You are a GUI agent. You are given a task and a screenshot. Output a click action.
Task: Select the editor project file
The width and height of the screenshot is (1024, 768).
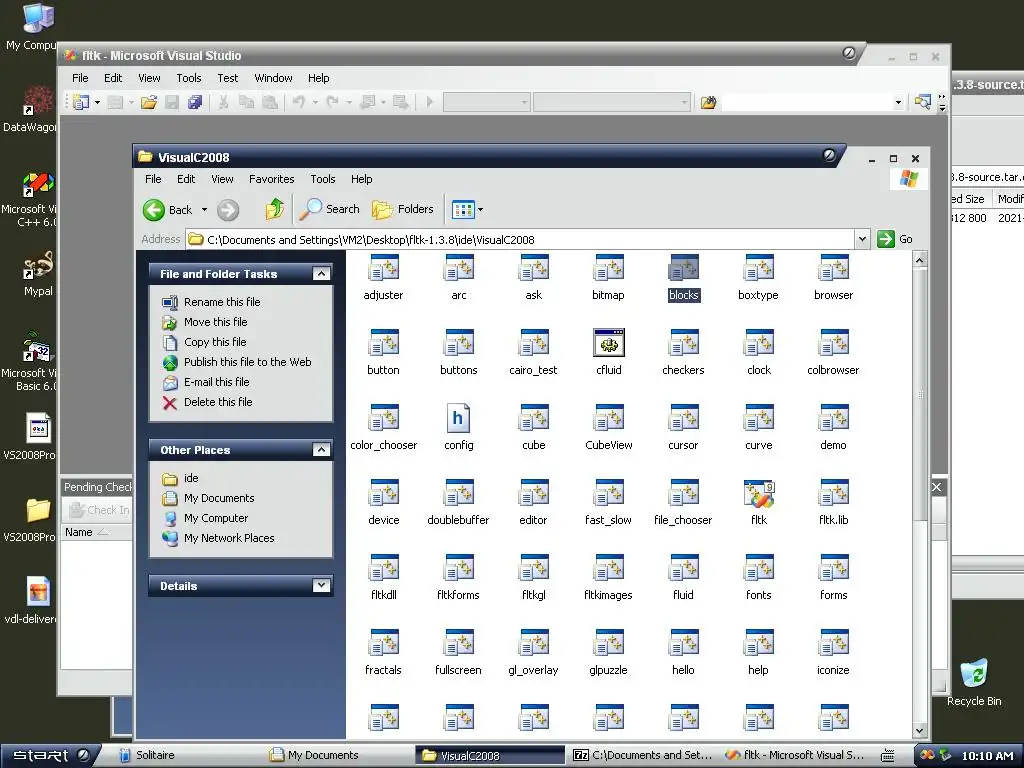[x=533, y=502]
